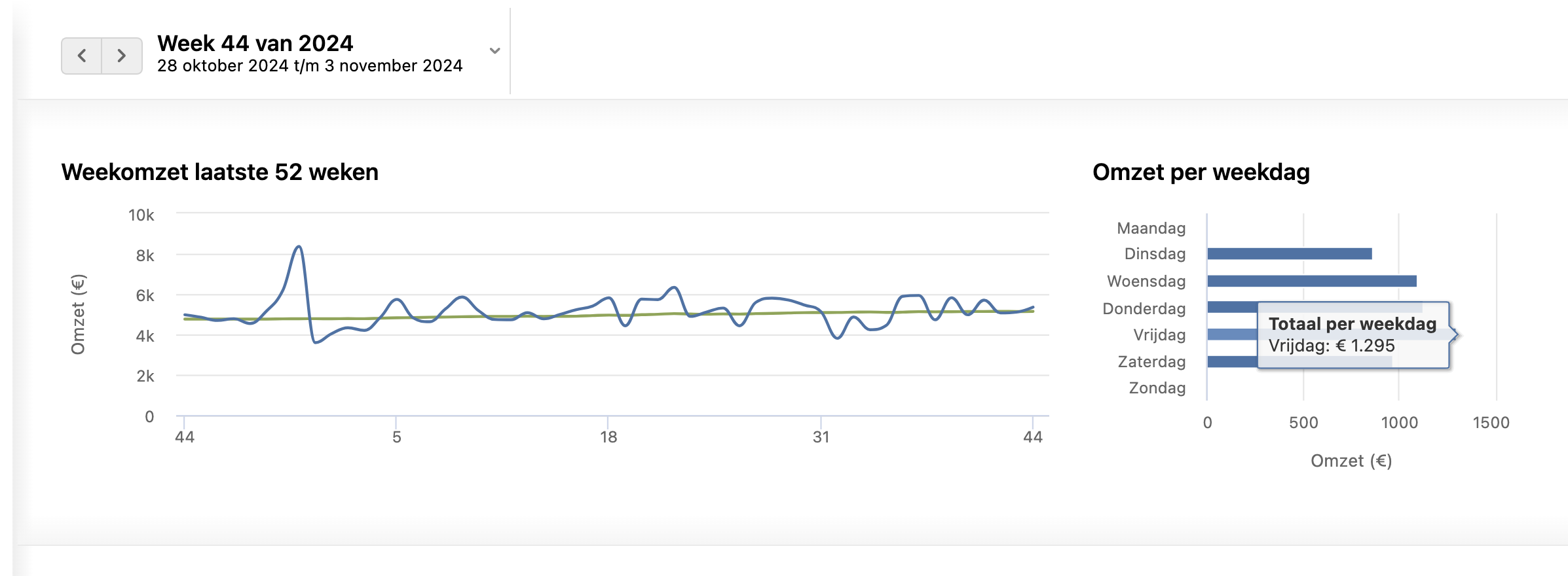Click the "Weekomzet laatste 52 weken" chart title
1568x576 pixels.
point(219,172)
